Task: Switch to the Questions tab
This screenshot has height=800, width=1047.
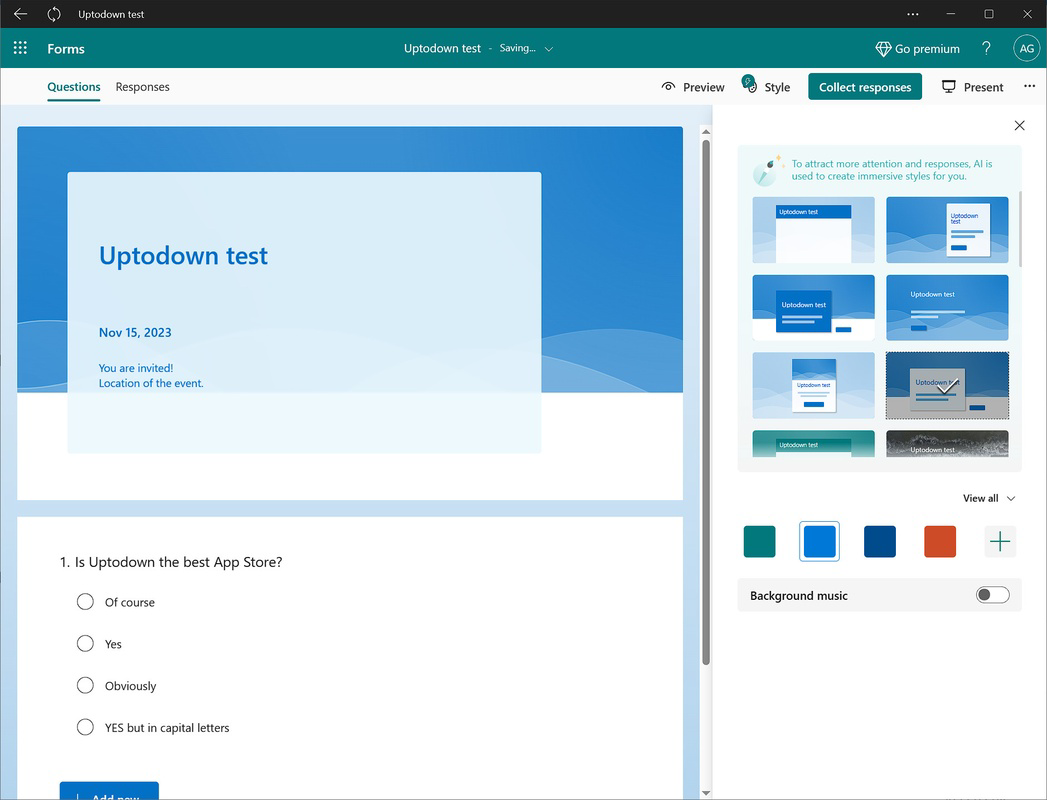Action: (73, 87)
